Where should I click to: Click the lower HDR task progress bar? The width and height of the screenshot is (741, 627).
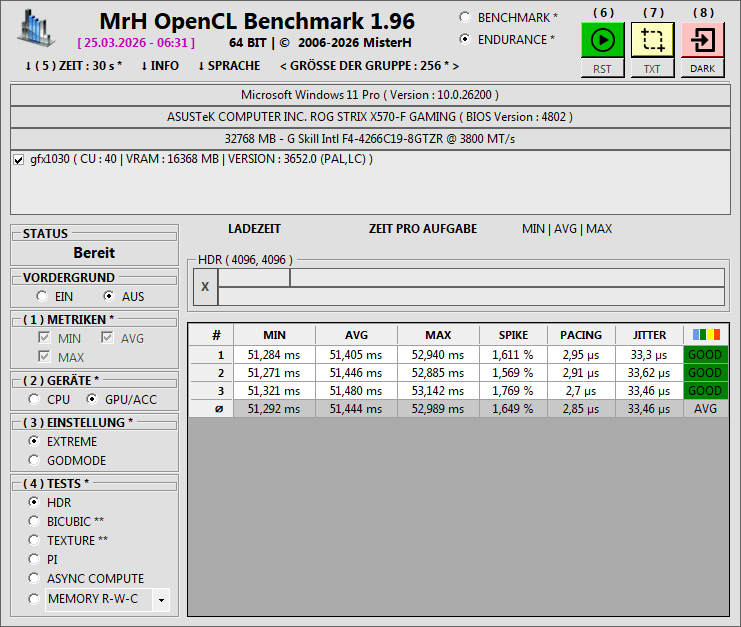pos(471,296)
